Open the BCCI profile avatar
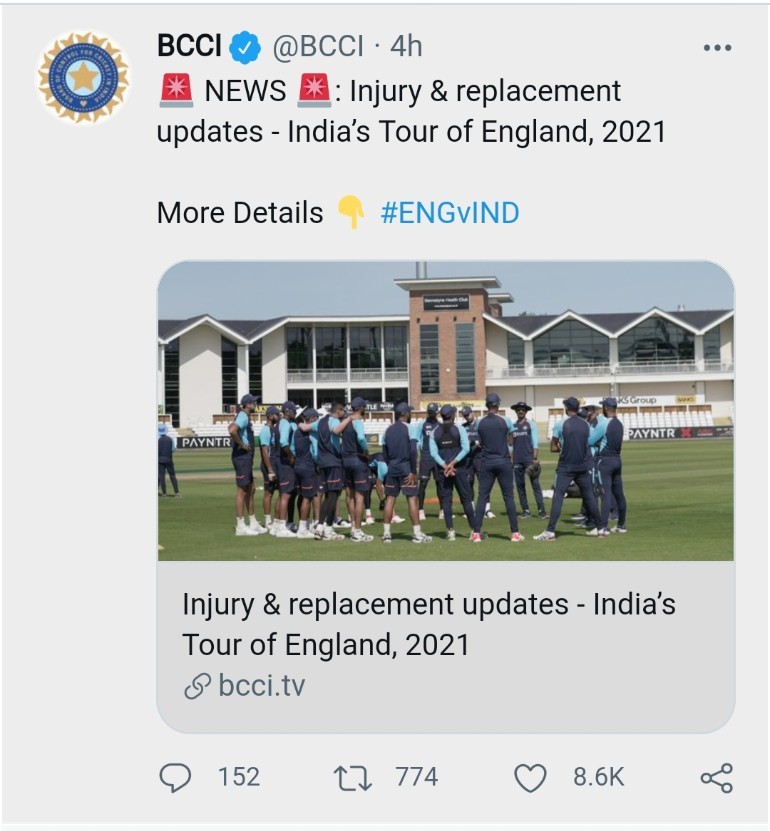Viewport: 770px width, 831px height. pos(83,77)
